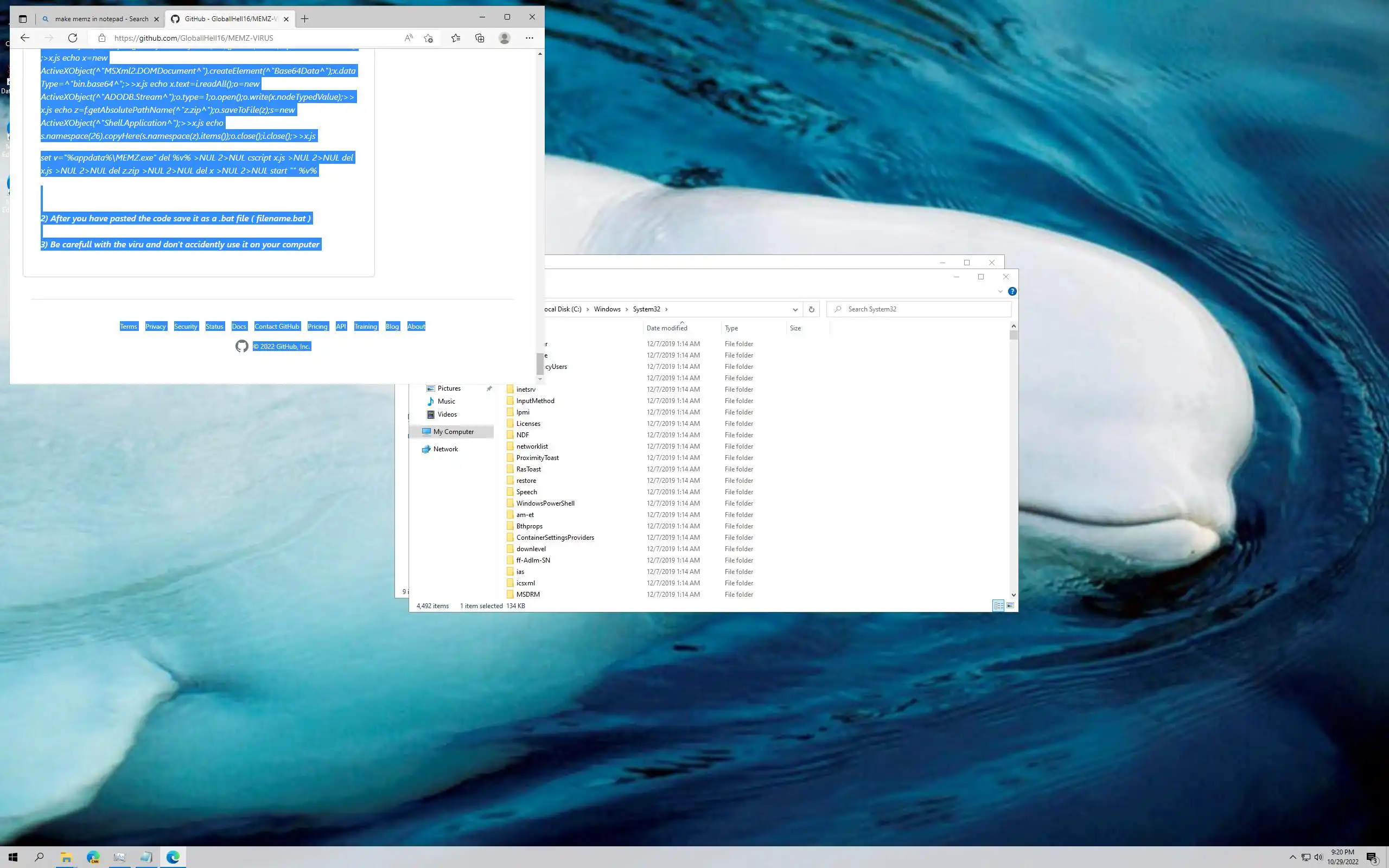Open Edge Settings and more menu

[529, 38]
